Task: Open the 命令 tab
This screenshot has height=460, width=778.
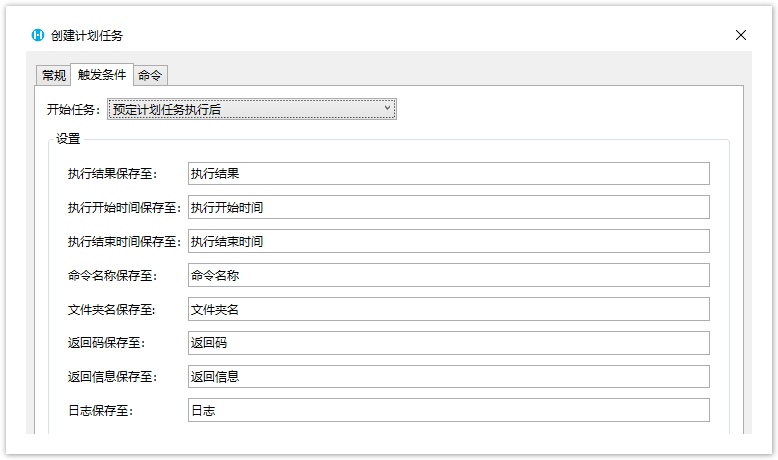Action: pyautogui.click(x=150, y=75)
